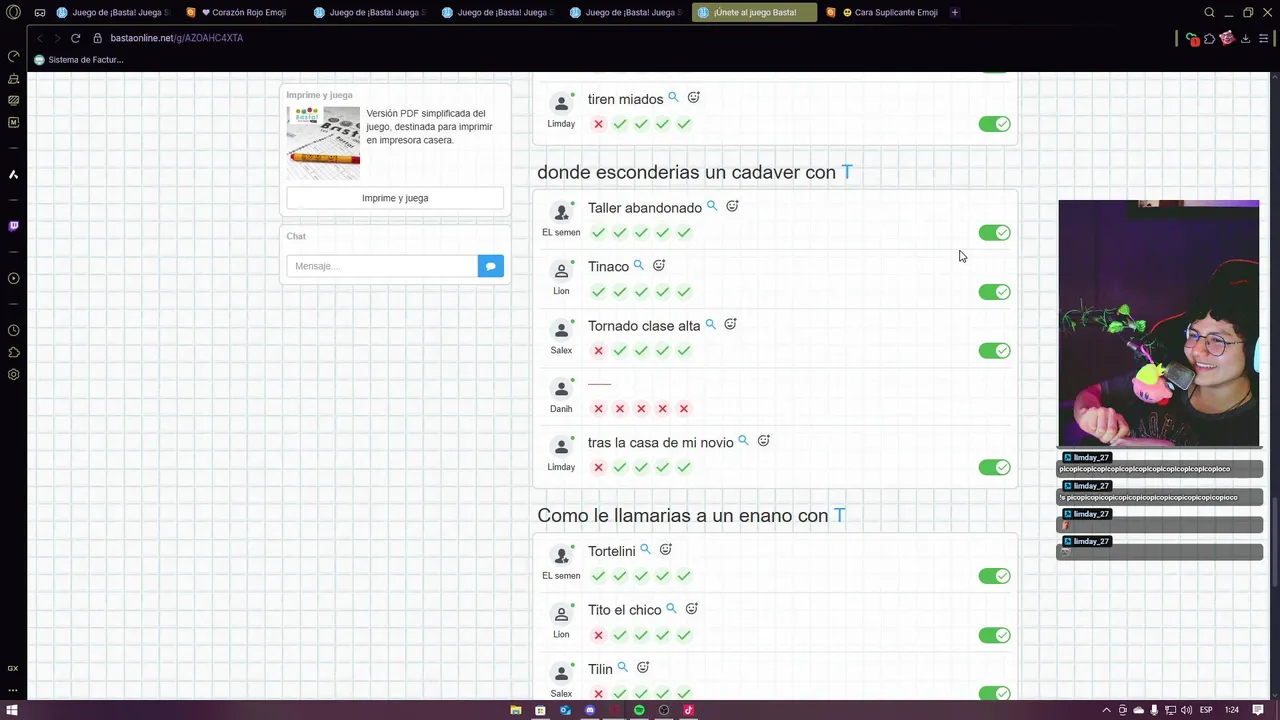Click the webcam video overlay

tap(1159, 323)
